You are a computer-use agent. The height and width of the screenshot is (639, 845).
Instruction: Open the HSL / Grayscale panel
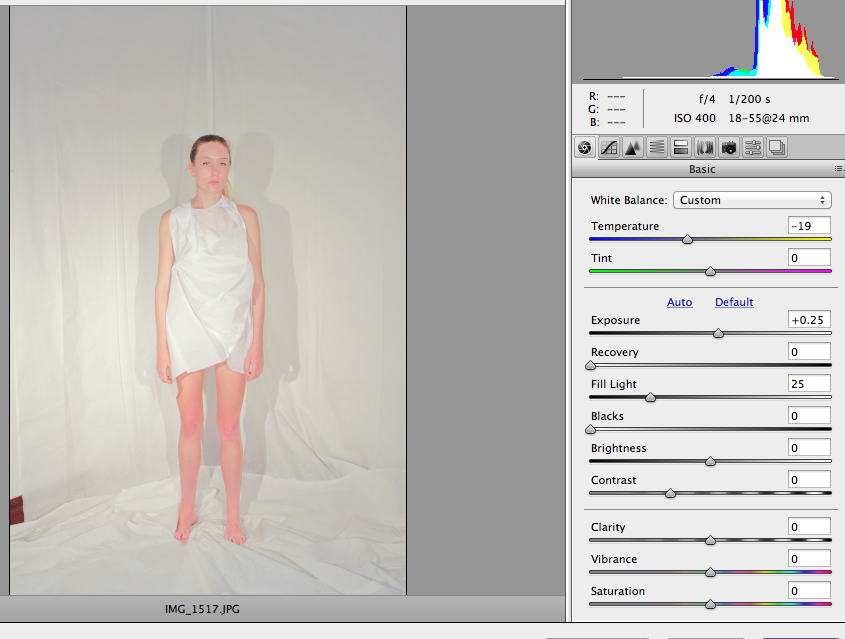(657, 147)
